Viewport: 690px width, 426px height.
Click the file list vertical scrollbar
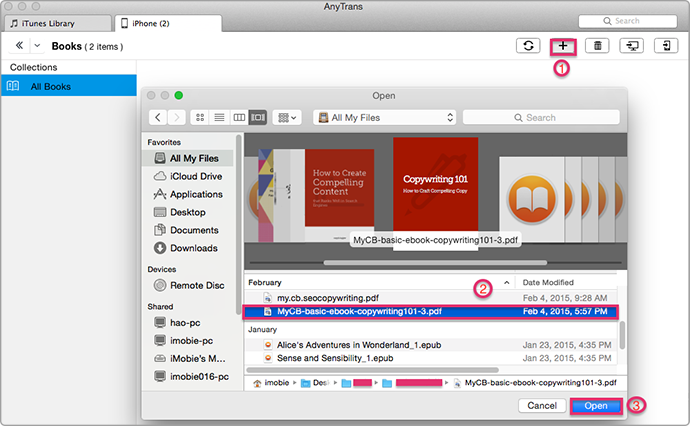coord(622,335)
